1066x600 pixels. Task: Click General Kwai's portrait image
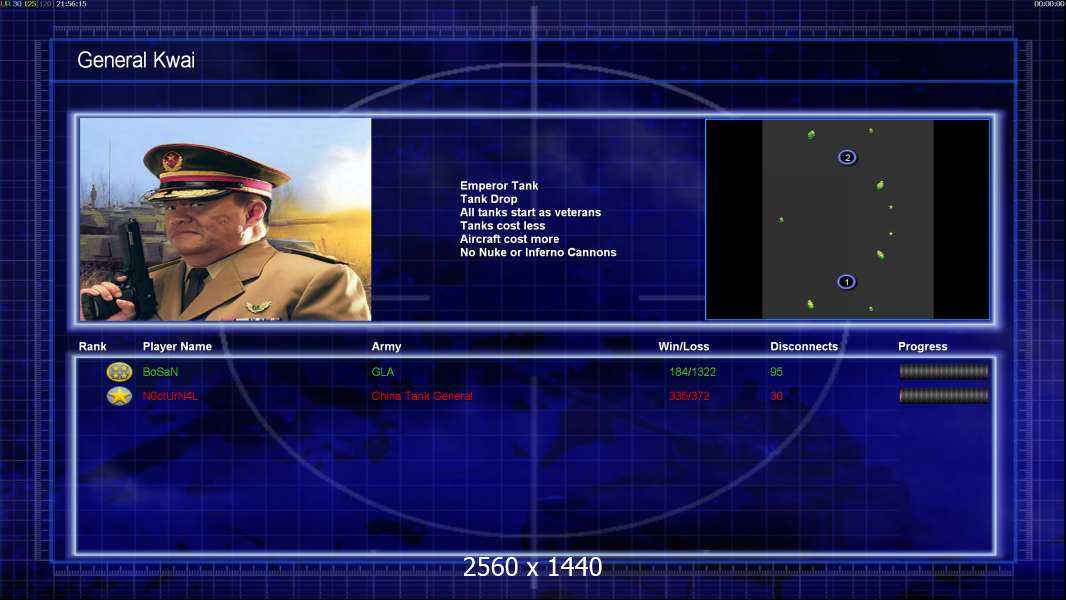[226, 219]
